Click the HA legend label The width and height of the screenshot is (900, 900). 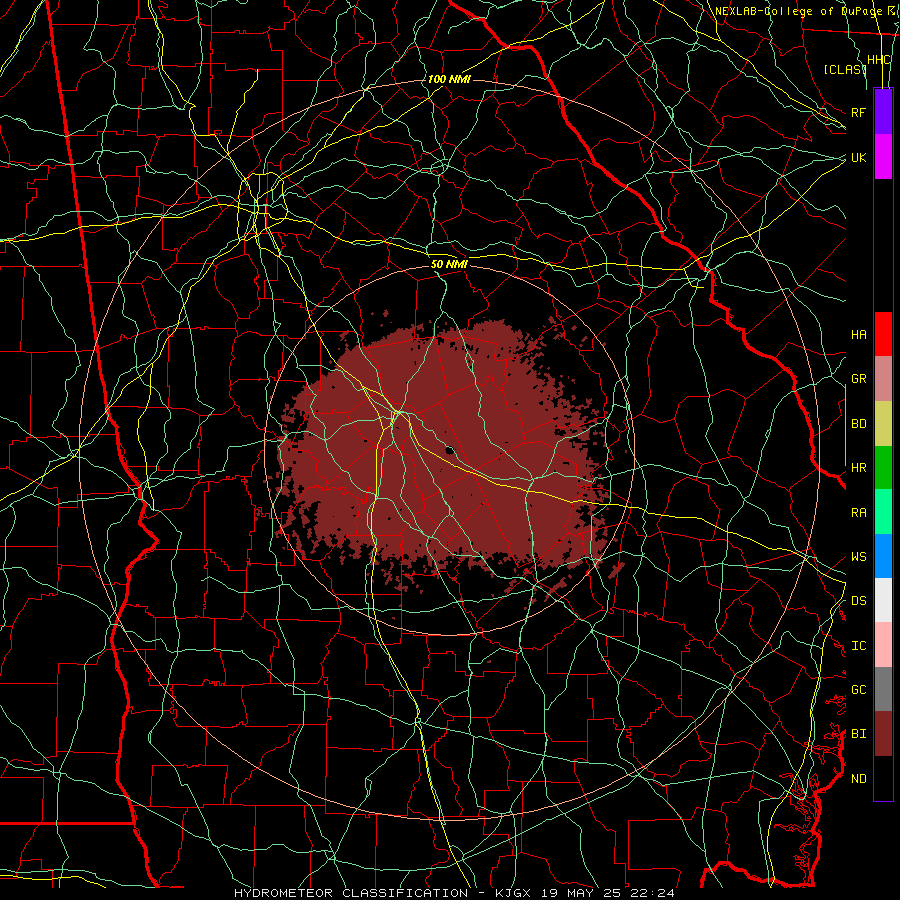(x=858, y=334)
